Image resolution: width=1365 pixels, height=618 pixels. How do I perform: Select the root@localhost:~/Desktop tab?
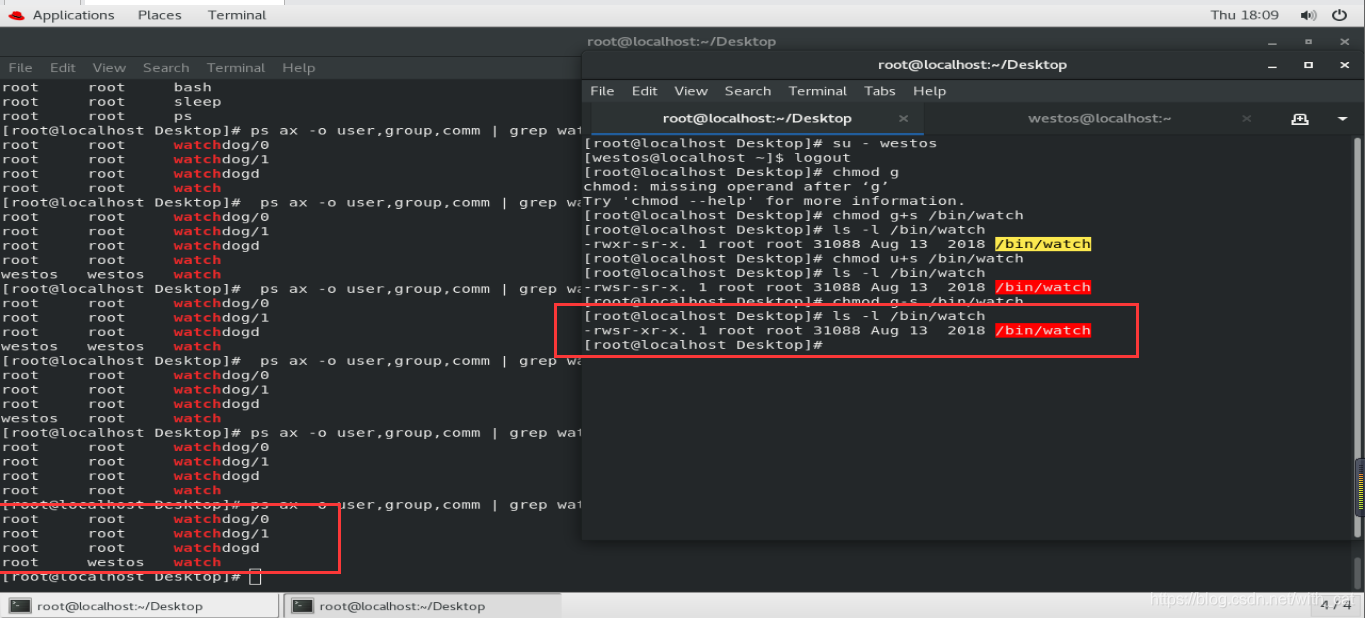point(757,118)
